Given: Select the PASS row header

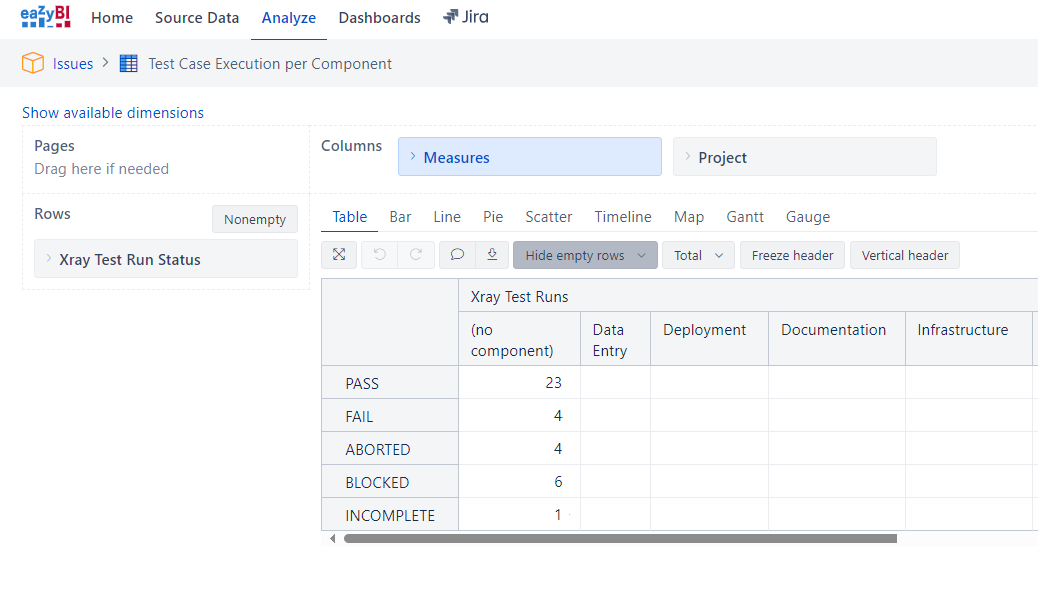Looking at the screenshot, I should 390,383.
